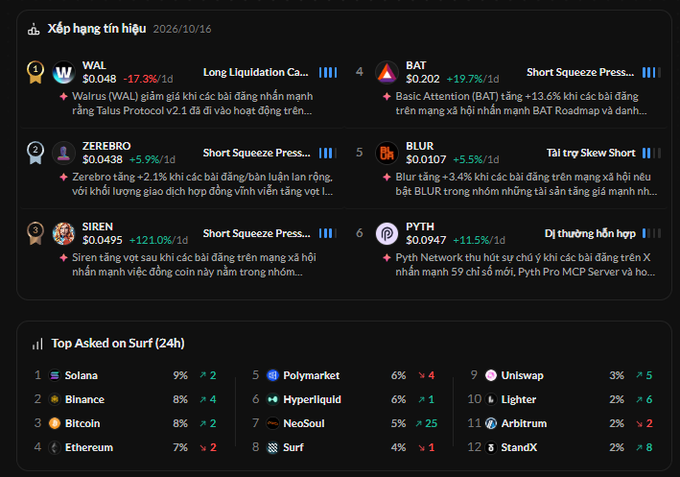Select the Arbitrum row name
This screenshot has width=680, height=477.
pos(524,423)
